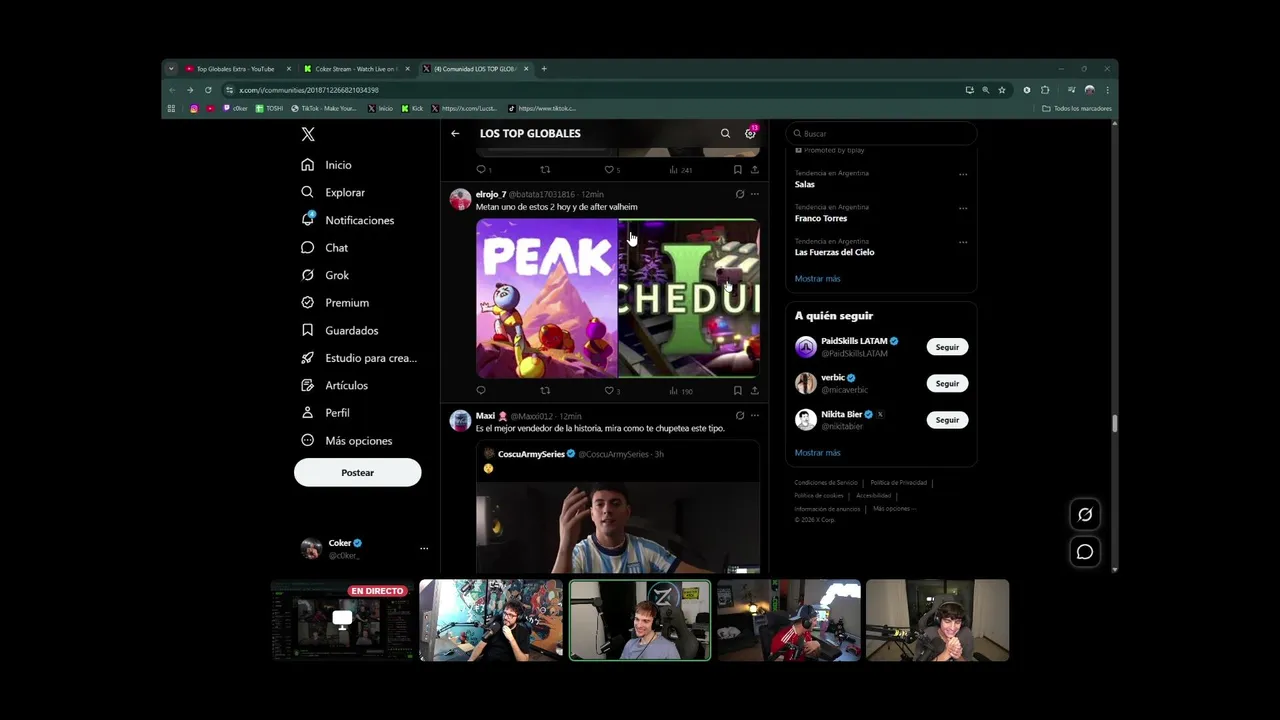Select the EN DIRECTO stream thumbnail
1280x720 pixels.
point(343,620)
